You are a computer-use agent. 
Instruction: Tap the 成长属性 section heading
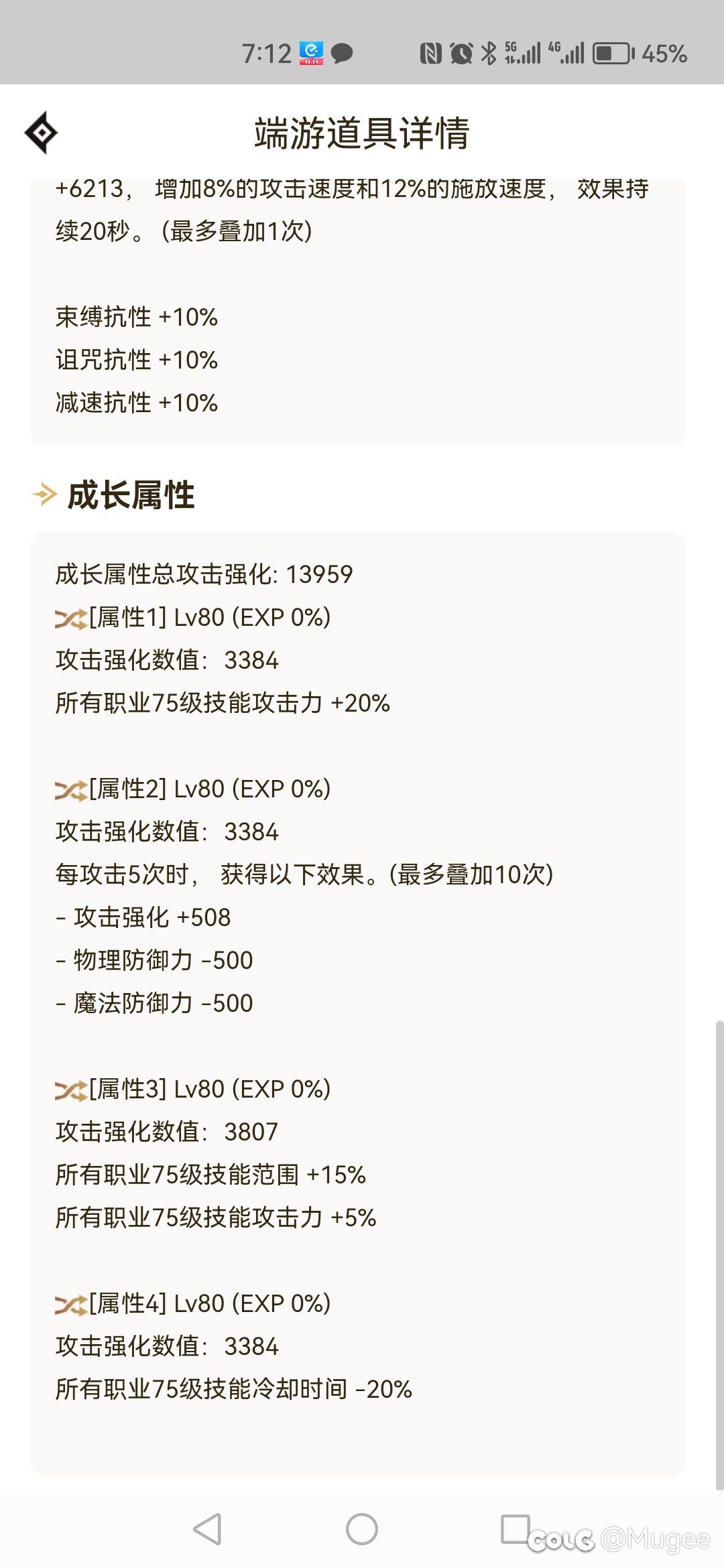(131, 495)
